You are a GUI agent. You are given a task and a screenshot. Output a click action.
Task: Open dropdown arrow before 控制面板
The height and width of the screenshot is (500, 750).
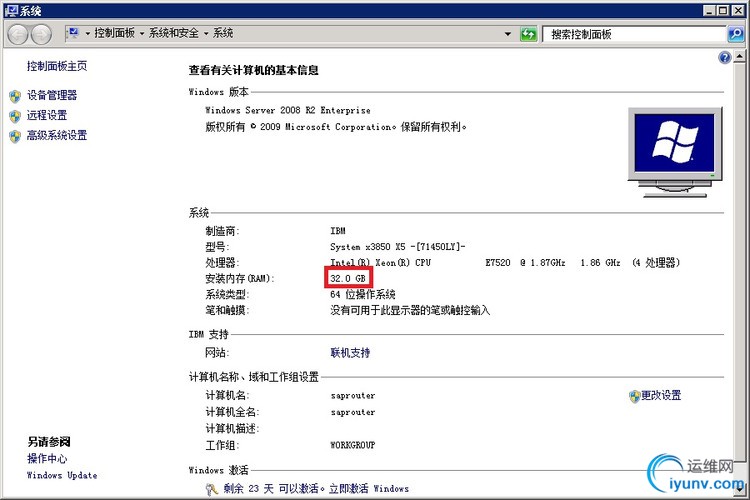88,33
